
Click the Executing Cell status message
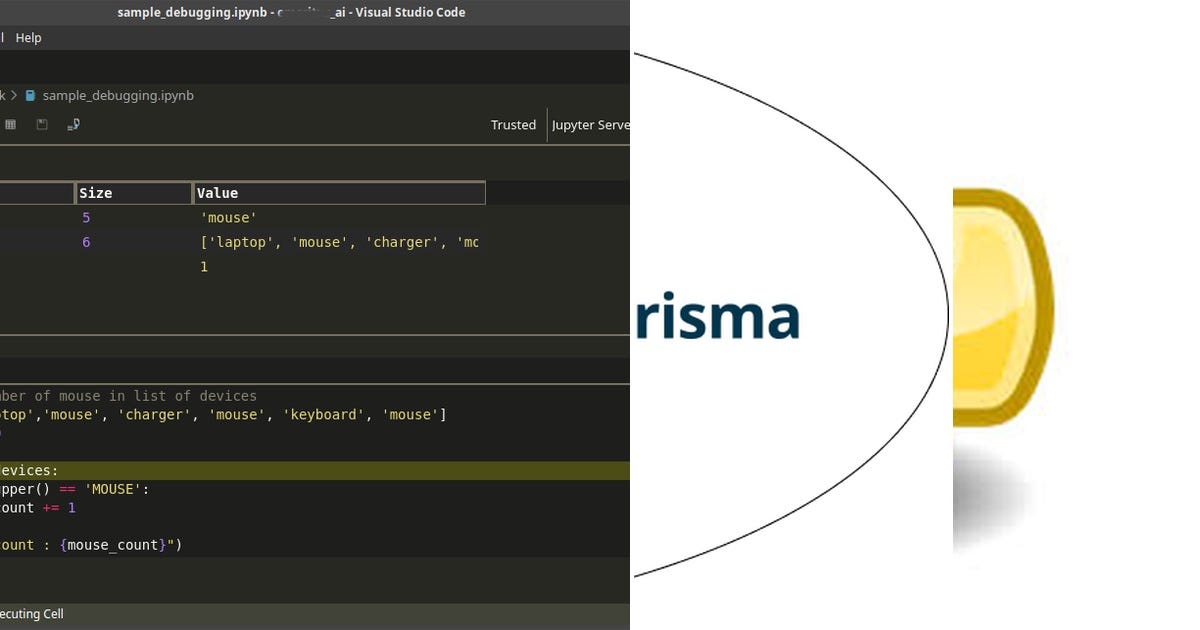(32, 613)
